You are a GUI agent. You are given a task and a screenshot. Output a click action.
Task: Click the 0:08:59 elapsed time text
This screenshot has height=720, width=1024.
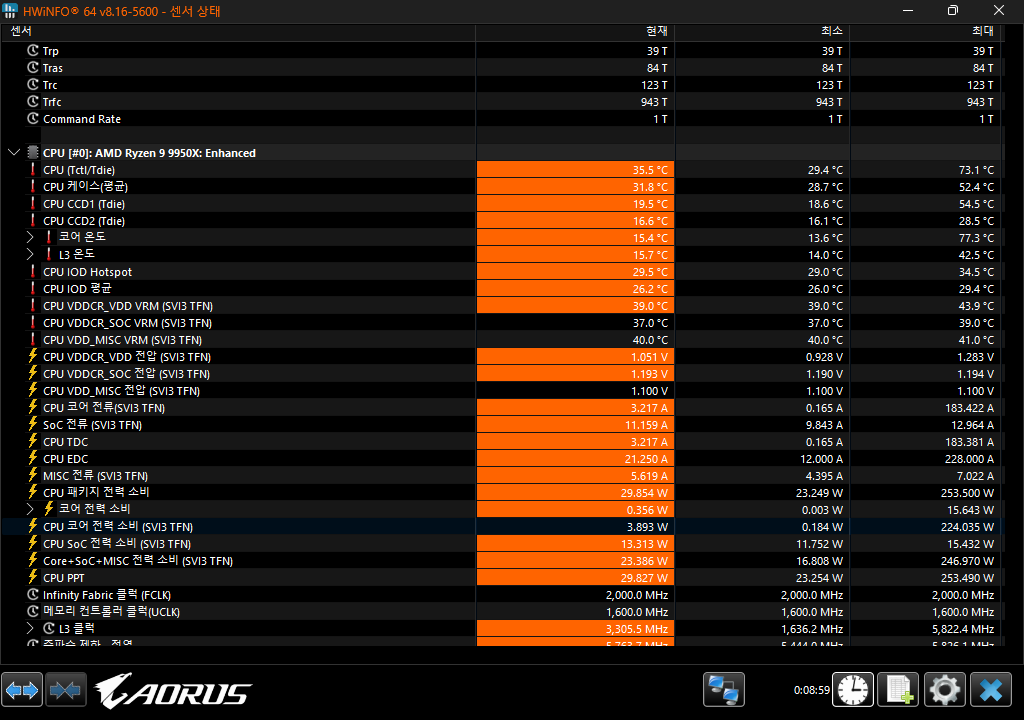tap(812, 690)
